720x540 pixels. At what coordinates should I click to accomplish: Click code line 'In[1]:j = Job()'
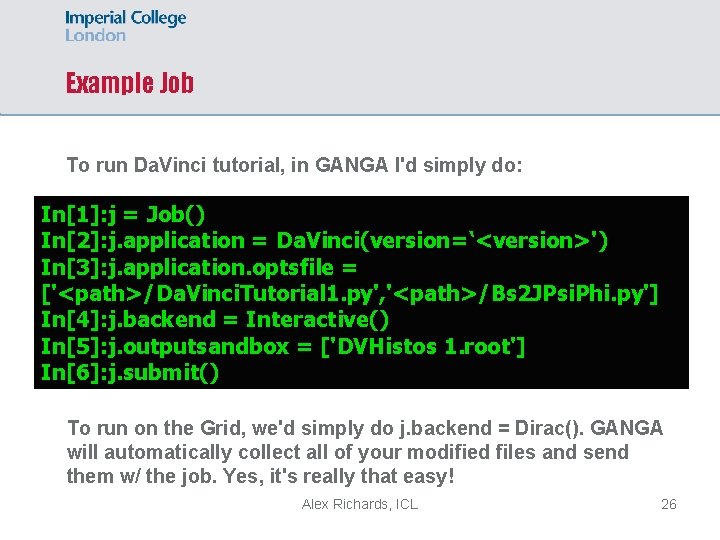[x=123, y=215]
